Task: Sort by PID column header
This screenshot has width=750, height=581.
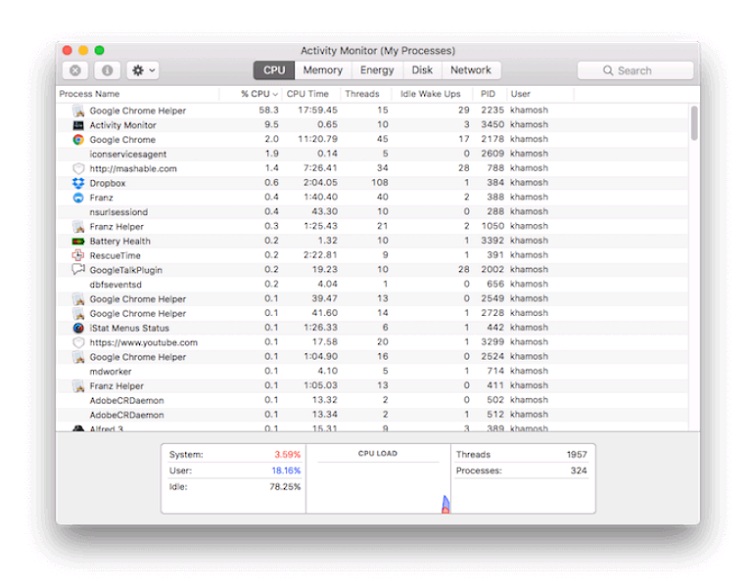Action: (x=487, y=94)
